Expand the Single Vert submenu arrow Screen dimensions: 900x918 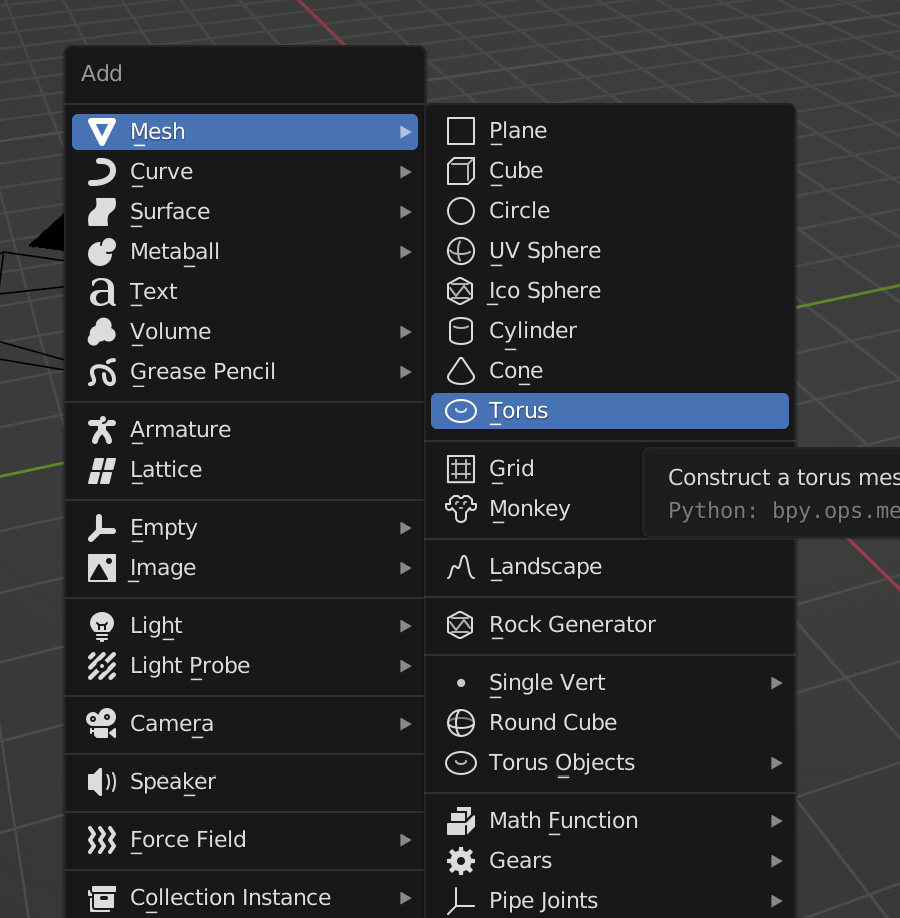coord(776,683)
